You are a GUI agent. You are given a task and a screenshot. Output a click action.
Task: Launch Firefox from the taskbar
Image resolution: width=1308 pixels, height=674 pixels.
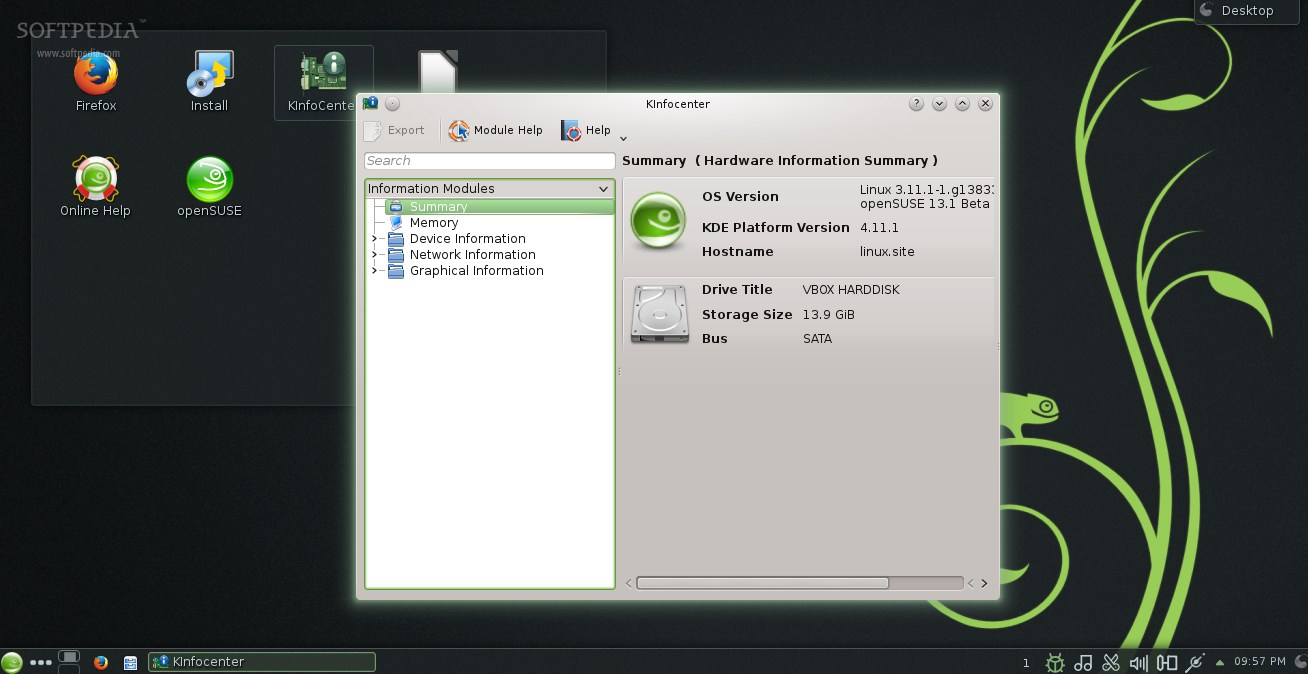pos(100,662)
